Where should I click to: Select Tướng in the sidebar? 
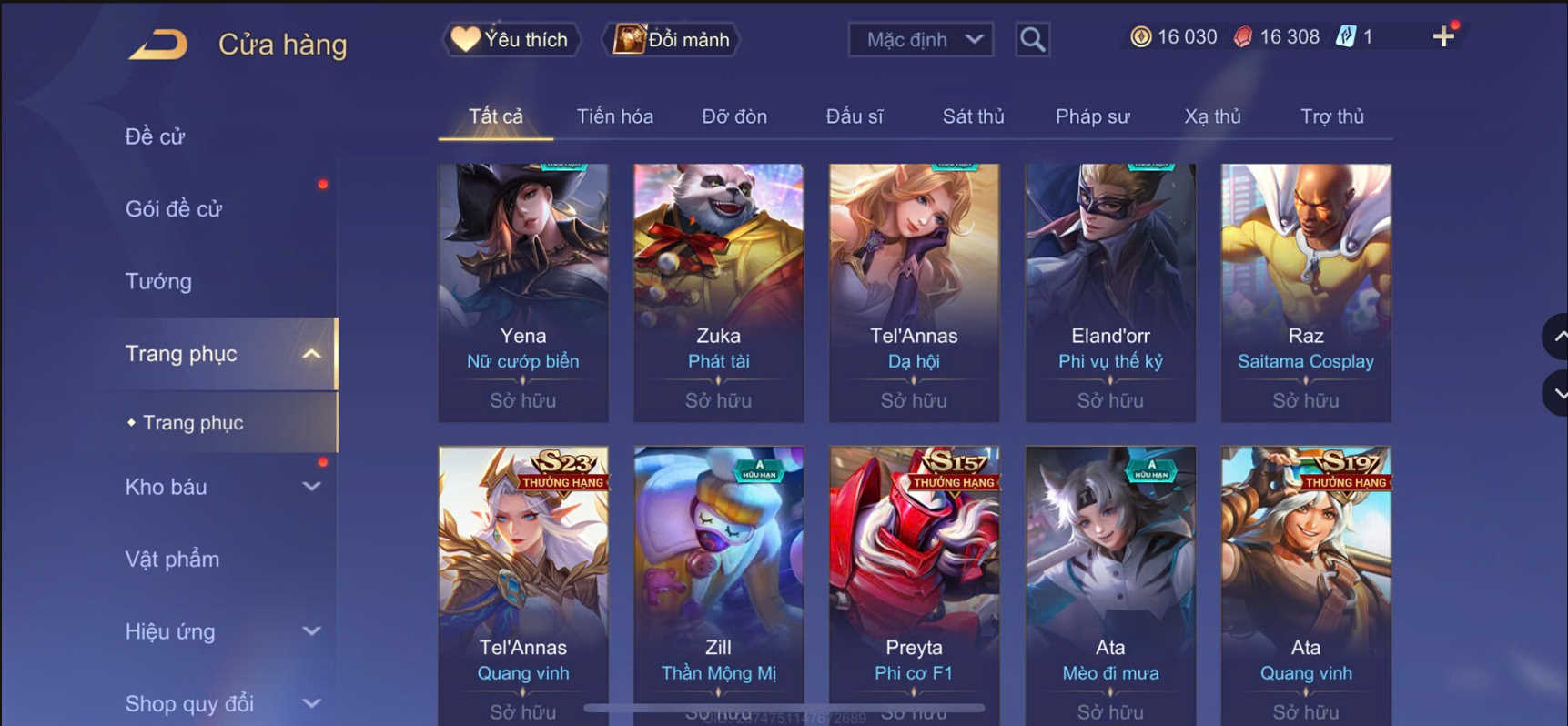[158, 281]
